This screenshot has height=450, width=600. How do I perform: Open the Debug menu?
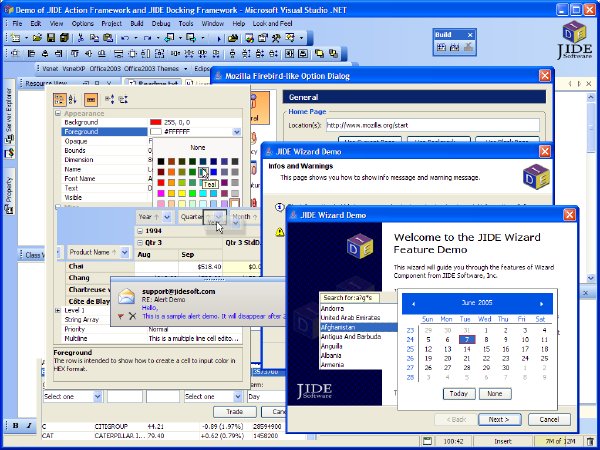tap(161, 24)
